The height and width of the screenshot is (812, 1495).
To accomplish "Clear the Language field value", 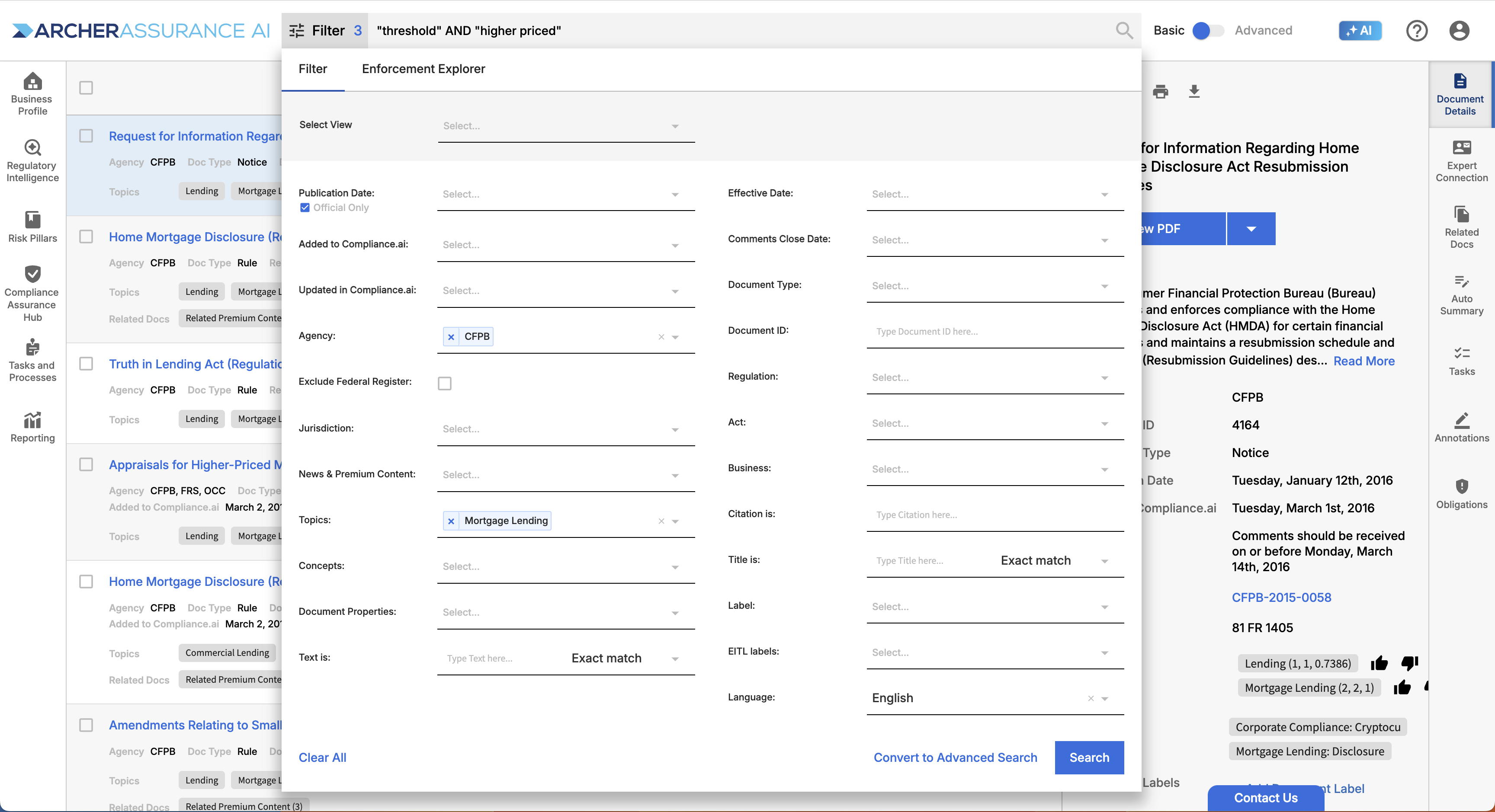I will coord(1091,698).
